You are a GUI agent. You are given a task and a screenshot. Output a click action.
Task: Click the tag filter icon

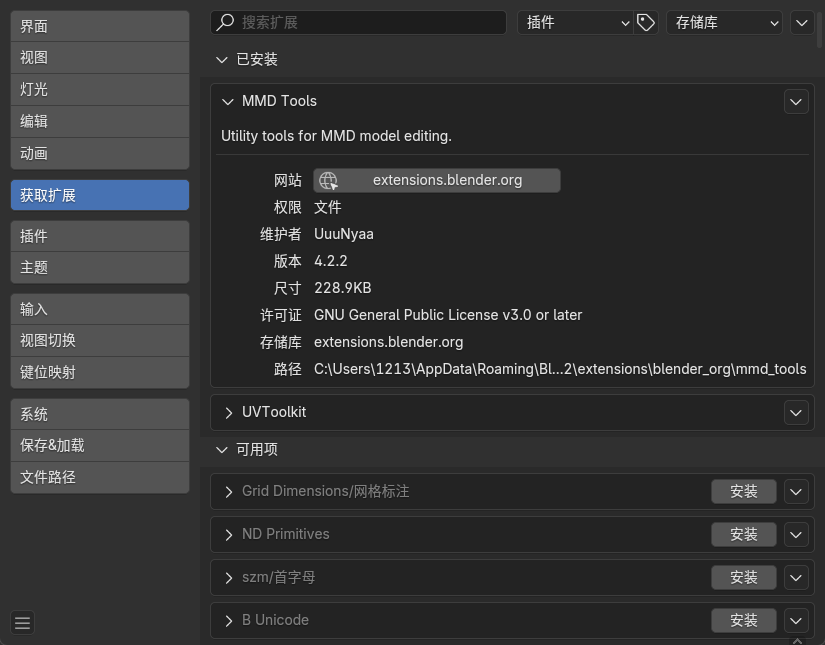point(646,22)
